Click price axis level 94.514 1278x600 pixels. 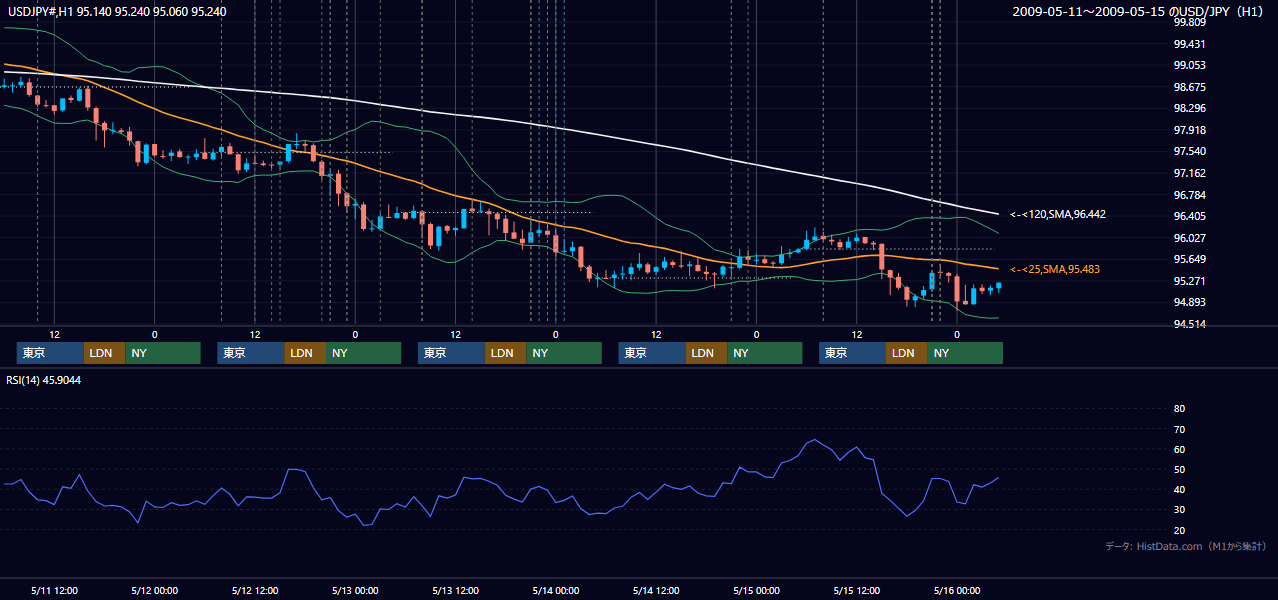tap(1190, 324)
